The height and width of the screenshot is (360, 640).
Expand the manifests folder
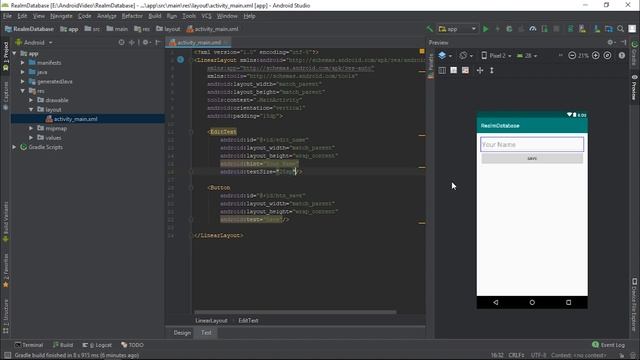[23, 62]
